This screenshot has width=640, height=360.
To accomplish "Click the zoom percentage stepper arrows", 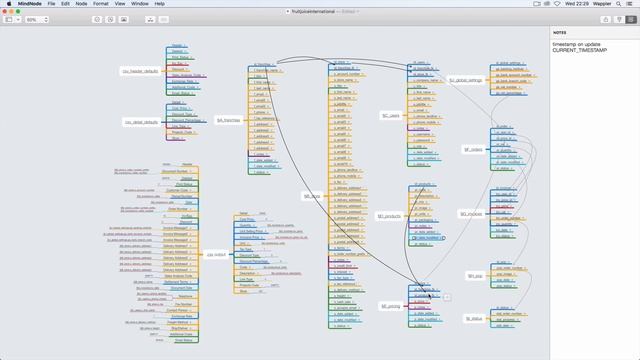I will pos(46,20).
